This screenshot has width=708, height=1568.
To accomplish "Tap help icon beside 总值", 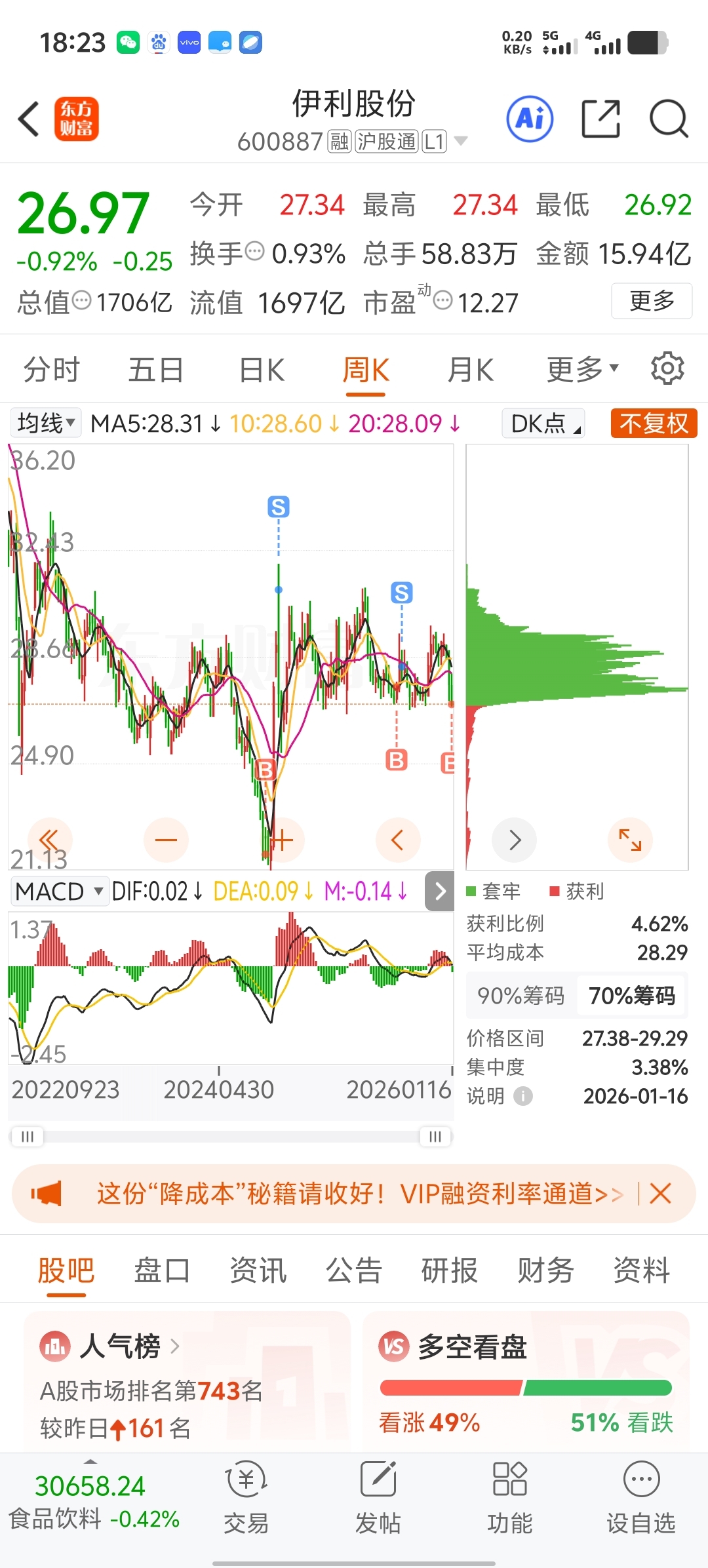I will (x=81, y=300).
